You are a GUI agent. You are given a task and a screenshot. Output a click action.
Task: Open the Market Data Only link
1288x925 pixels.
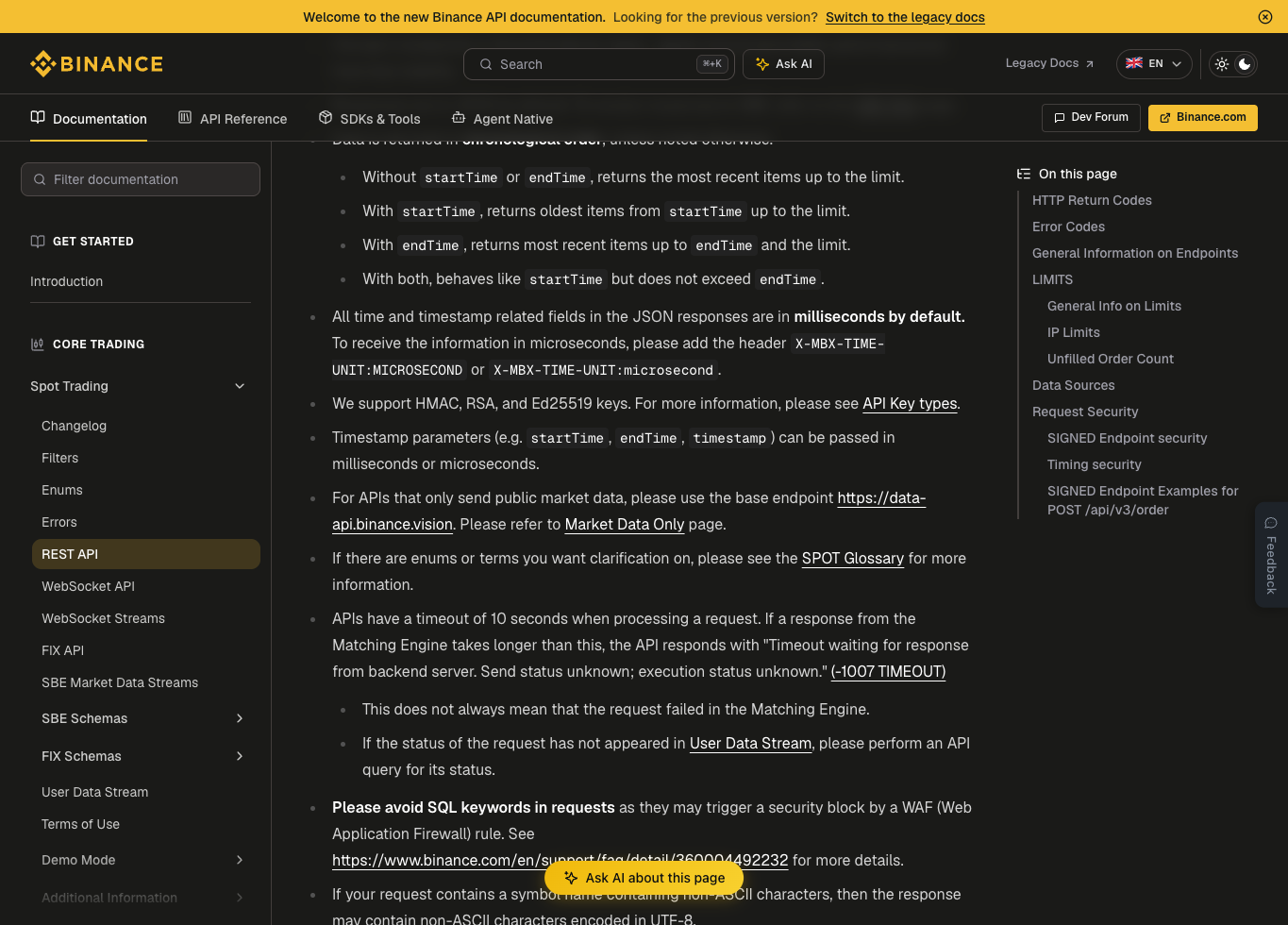pyautogui.click(x=624, y=524)
